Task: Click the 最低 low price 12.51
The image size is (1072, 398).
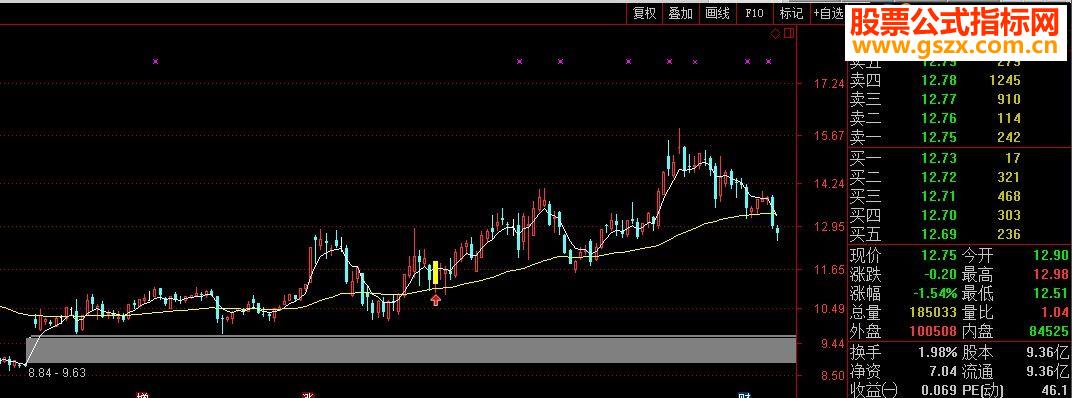Action: 1051,294
